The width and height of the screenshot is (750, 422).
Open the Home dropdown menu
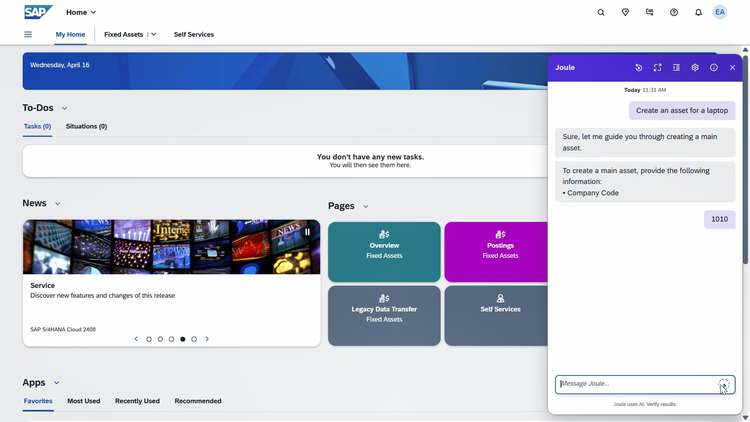pos(81,12)
